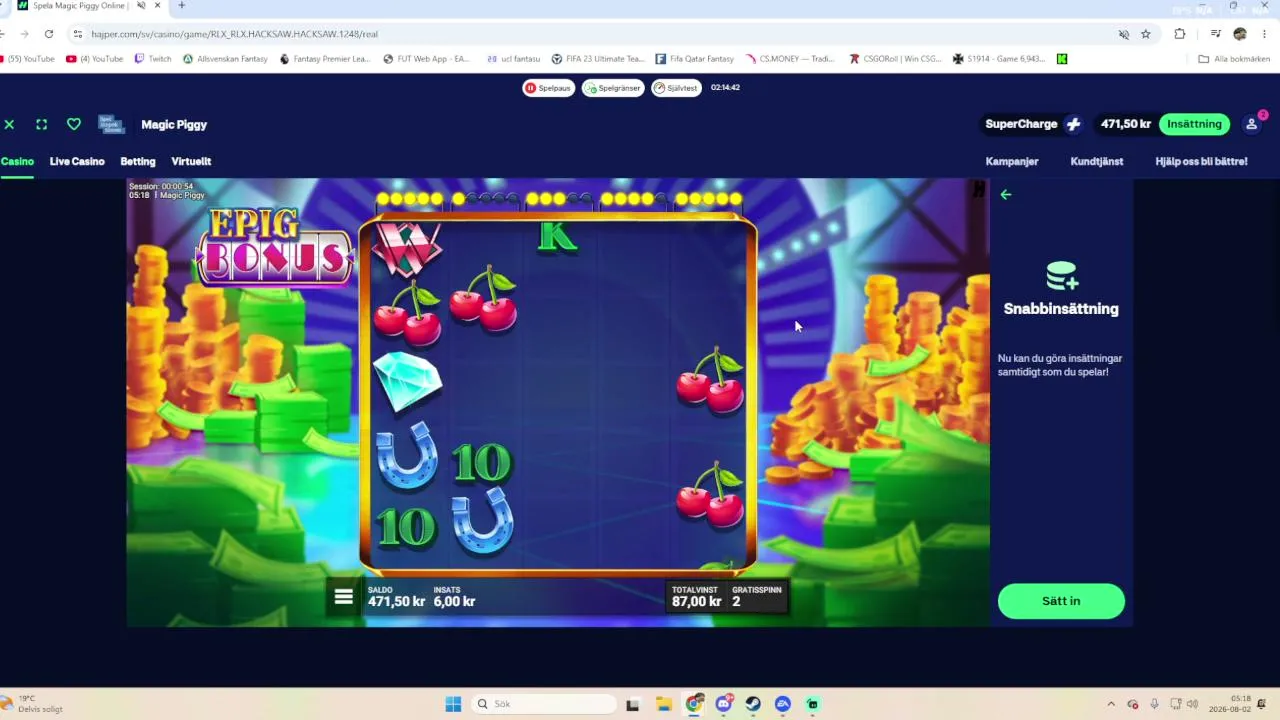
Task: Open the Virtuellt tab
Action: (x=191, y=161)
